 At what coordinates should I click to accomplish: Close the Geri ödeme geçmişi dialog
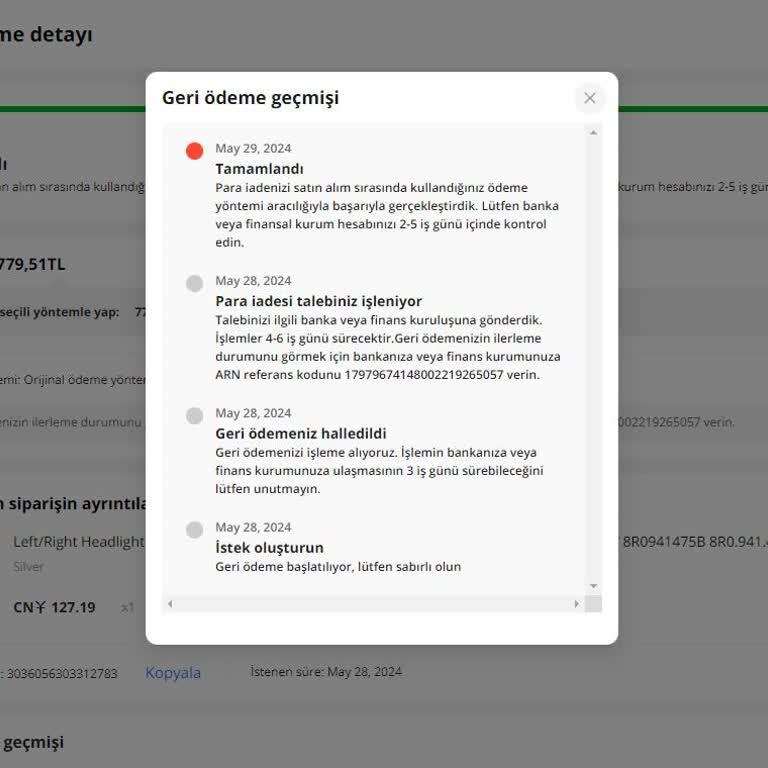click(x=590, y=98)
